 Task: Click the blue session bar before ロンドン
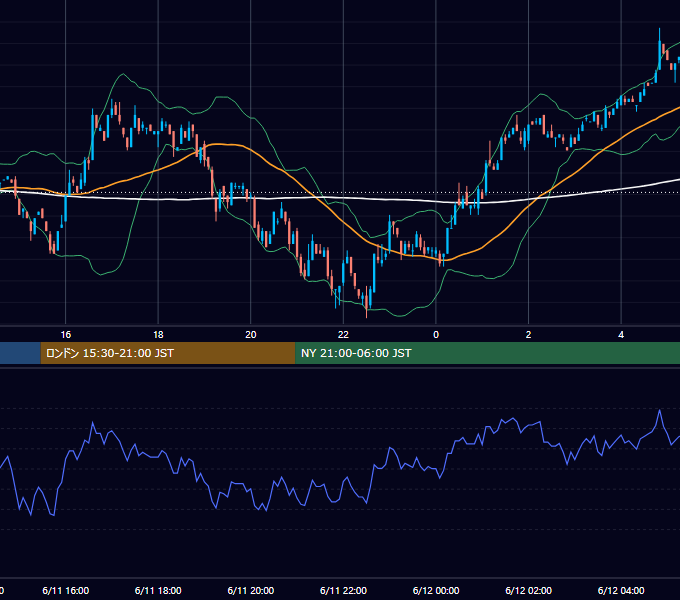[x=20, y=353]
